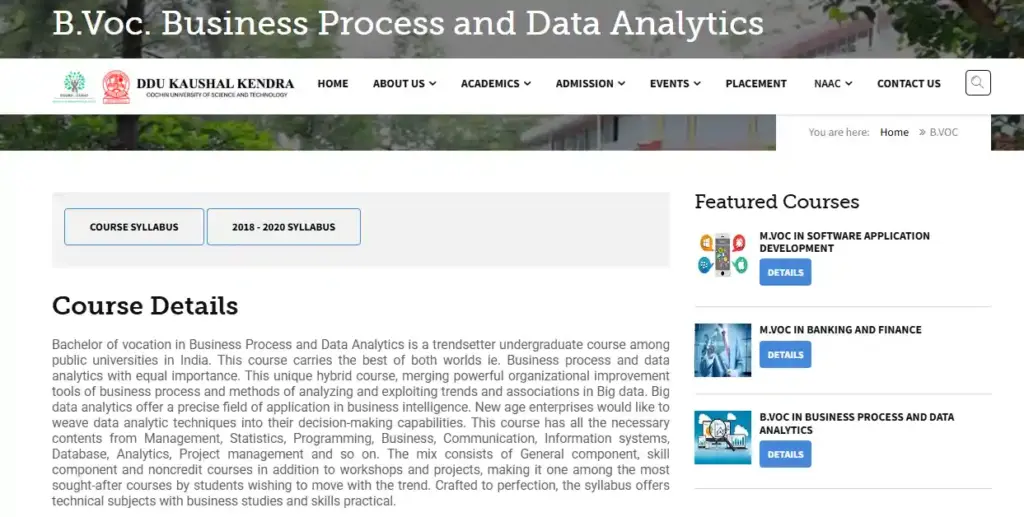Expand the Academics dropdown menu
The width and height of the screenshot is (1024, 517).
point(495,84)
